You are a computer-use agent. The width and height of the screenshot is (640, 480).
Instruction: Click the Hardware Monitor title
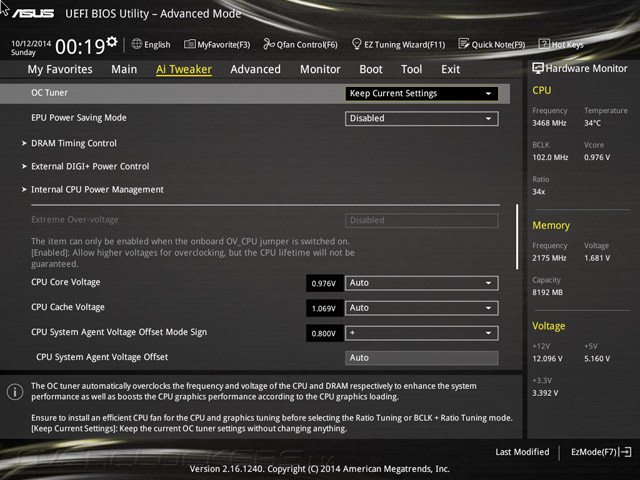point(586,69)
